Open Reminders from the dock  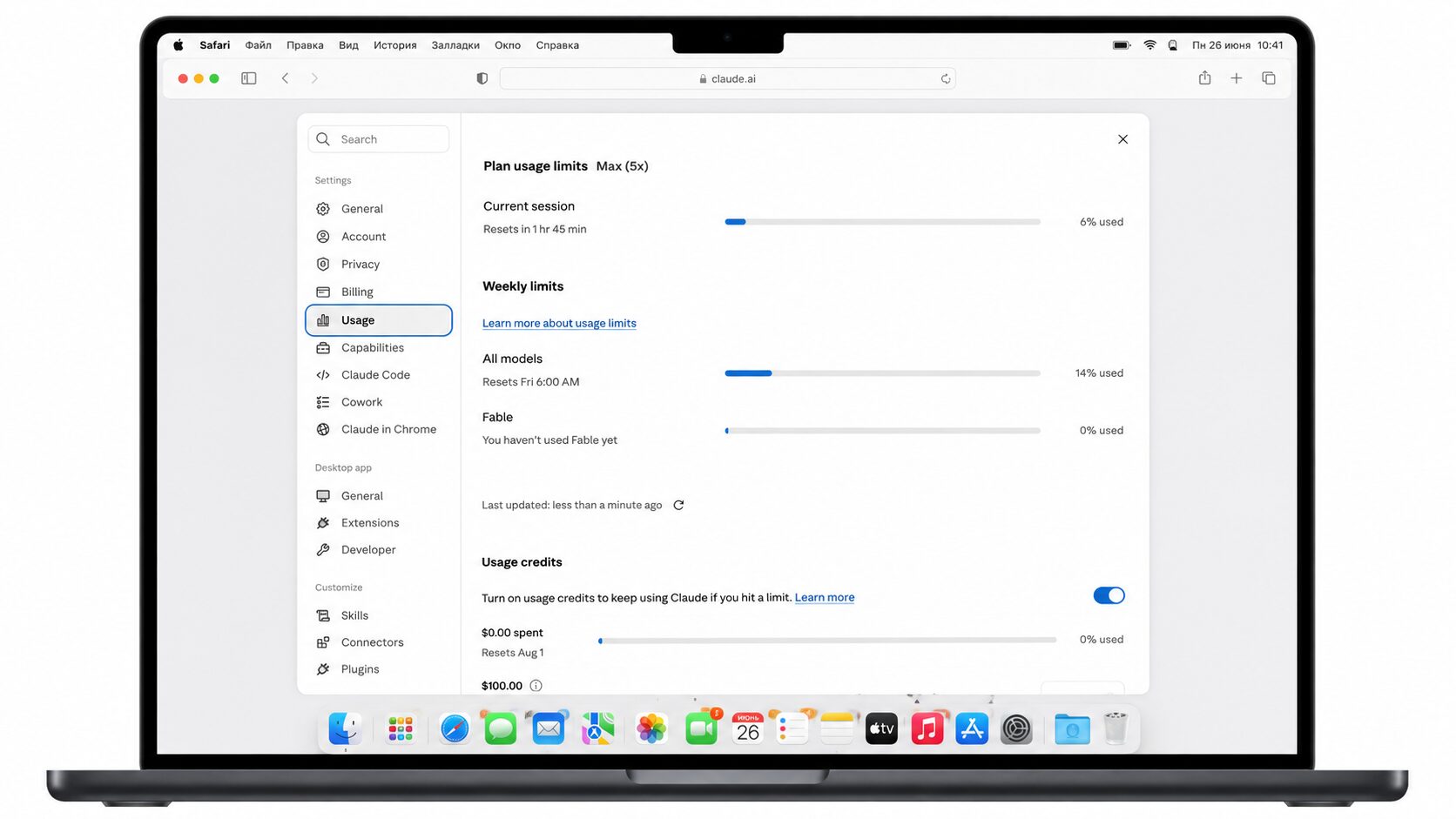[x=792, y=728]
